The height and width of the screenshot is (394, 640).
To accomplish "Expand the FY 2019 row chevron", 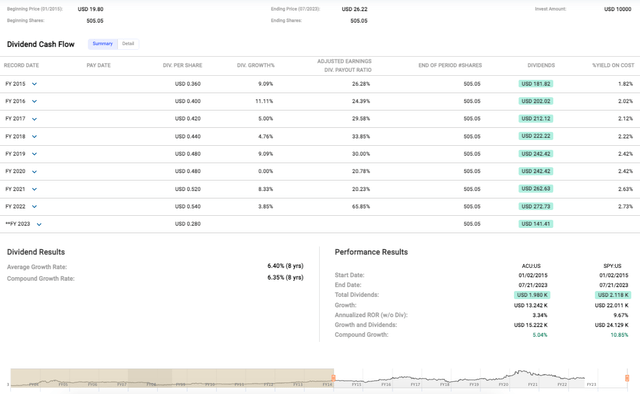I will tap(34, 154).
